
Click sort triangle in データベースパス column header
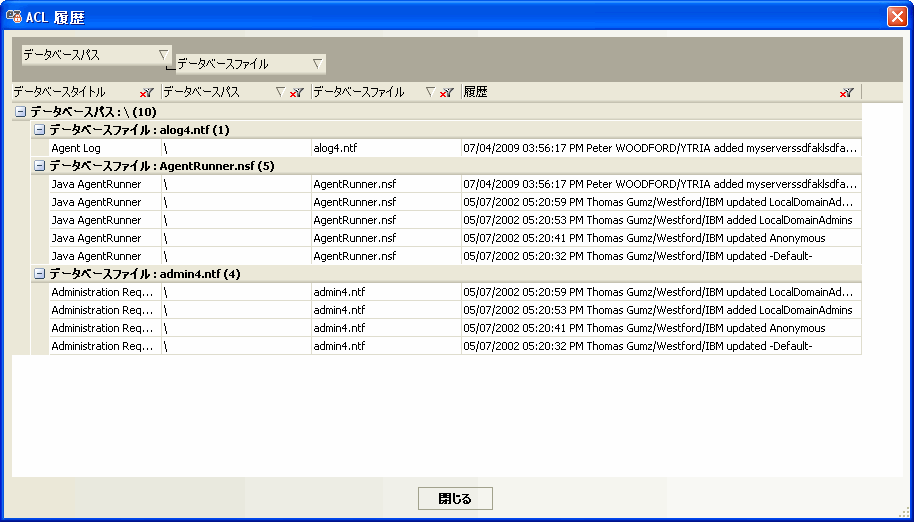pos(280,92)
